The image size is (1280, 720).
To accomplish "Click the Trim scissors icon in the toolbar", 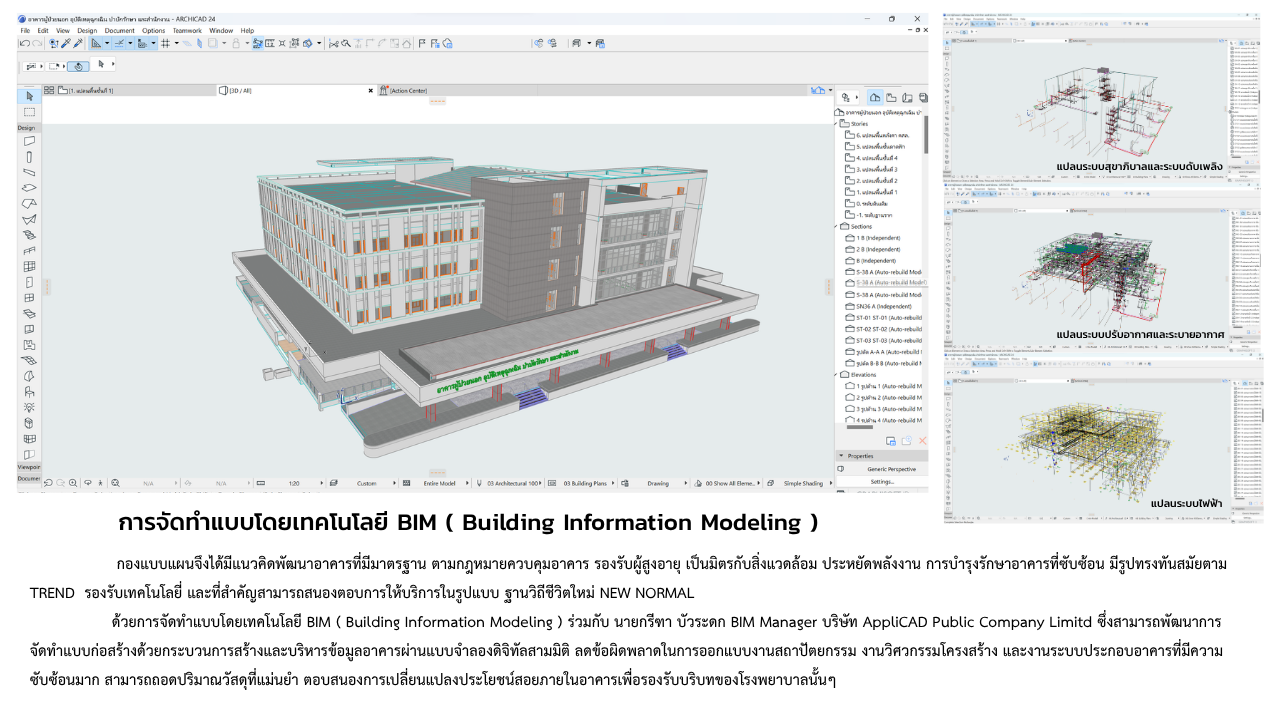I will click(334, 43).
